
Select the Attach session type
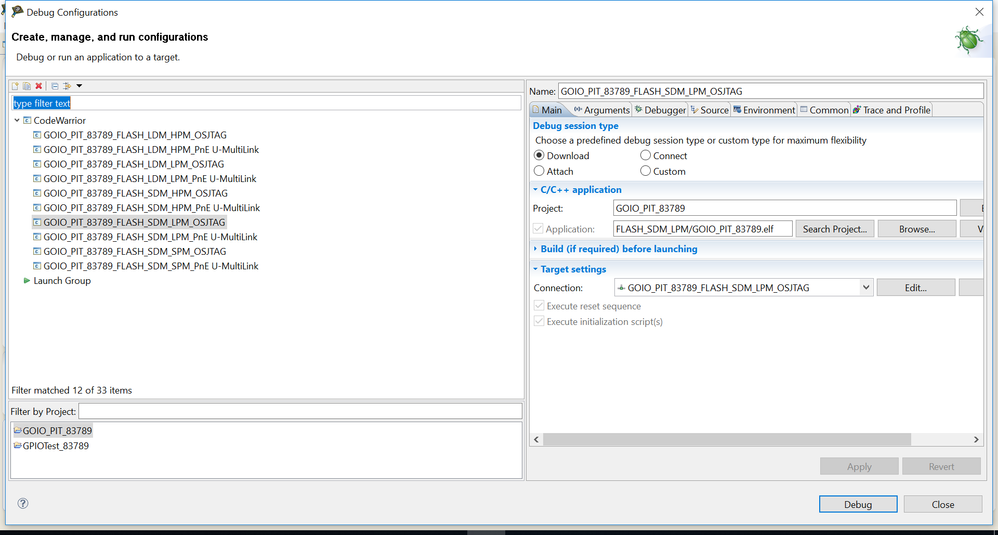(x=539, y=171)
